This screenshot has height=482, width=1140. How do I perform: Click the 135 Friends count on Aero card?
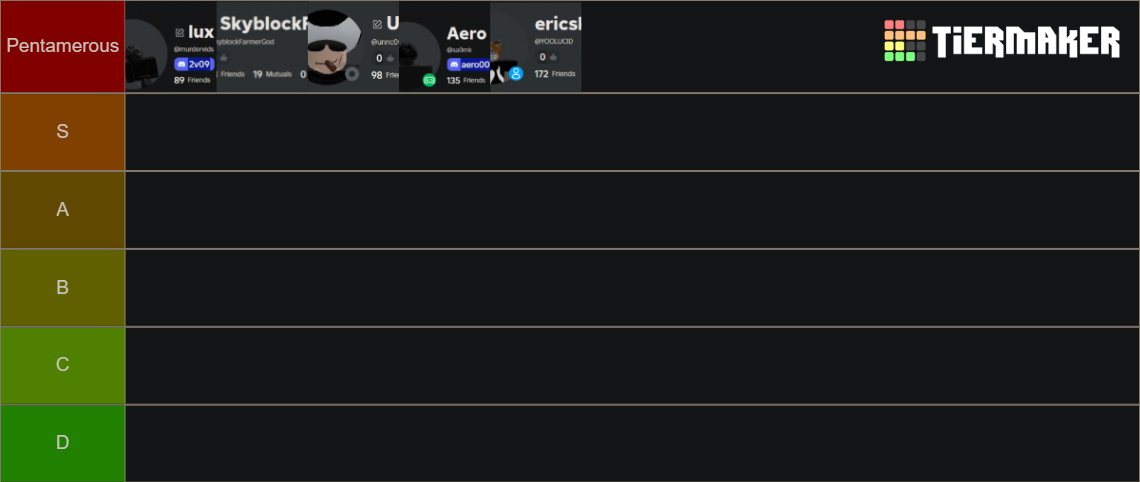pos(465,81)
